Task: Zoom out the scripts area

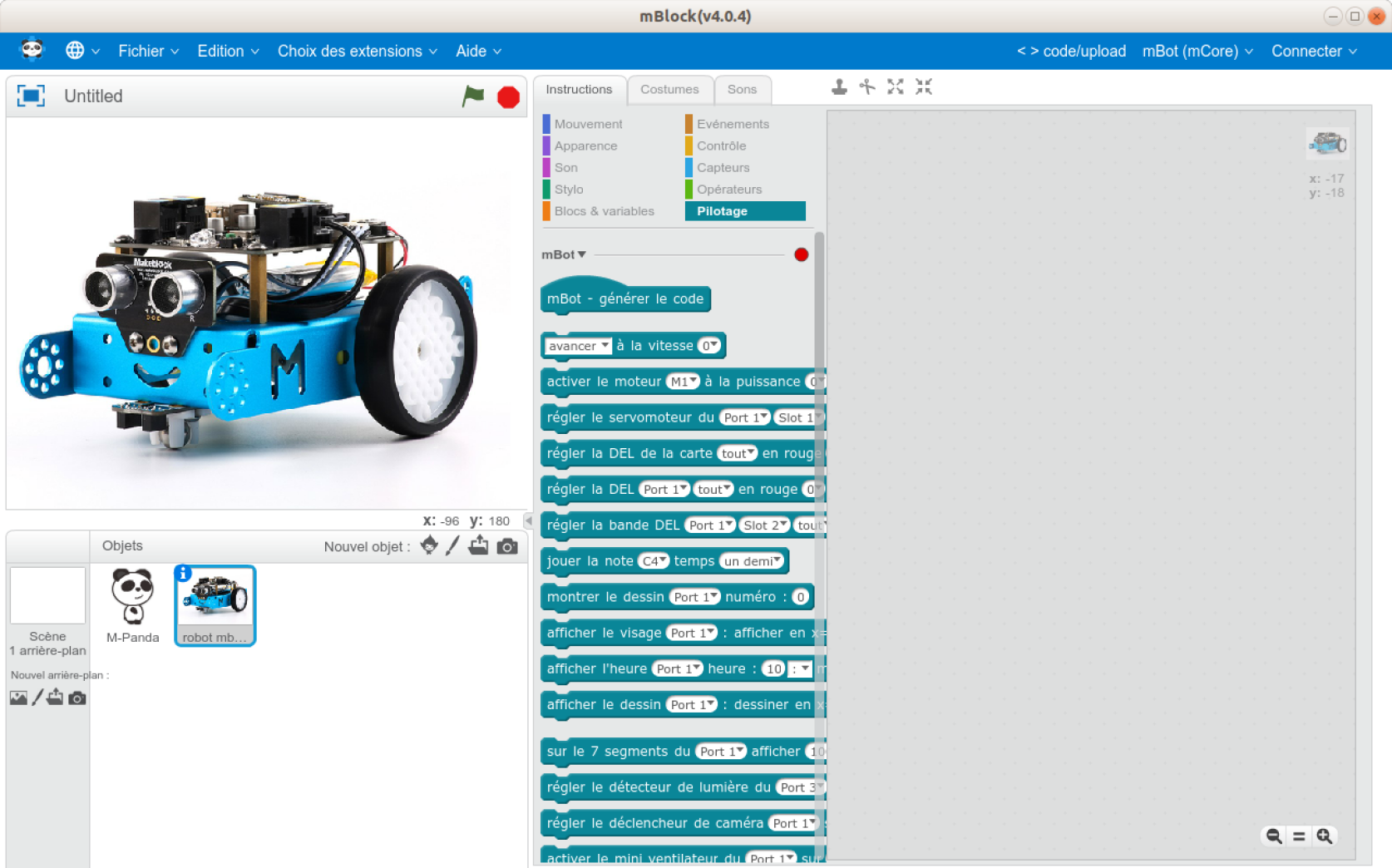Action: tap(1273, 836)
